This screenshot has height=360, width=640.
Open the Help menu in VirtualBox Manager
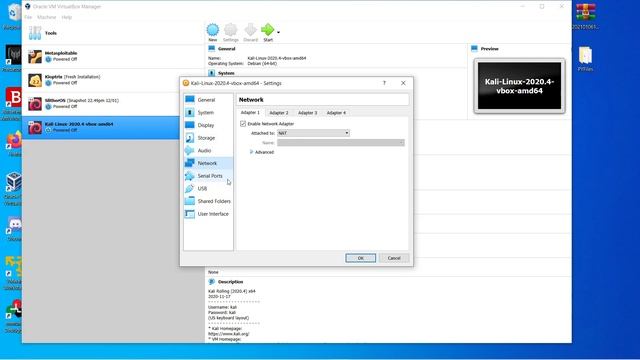click(x=67, y=17)
